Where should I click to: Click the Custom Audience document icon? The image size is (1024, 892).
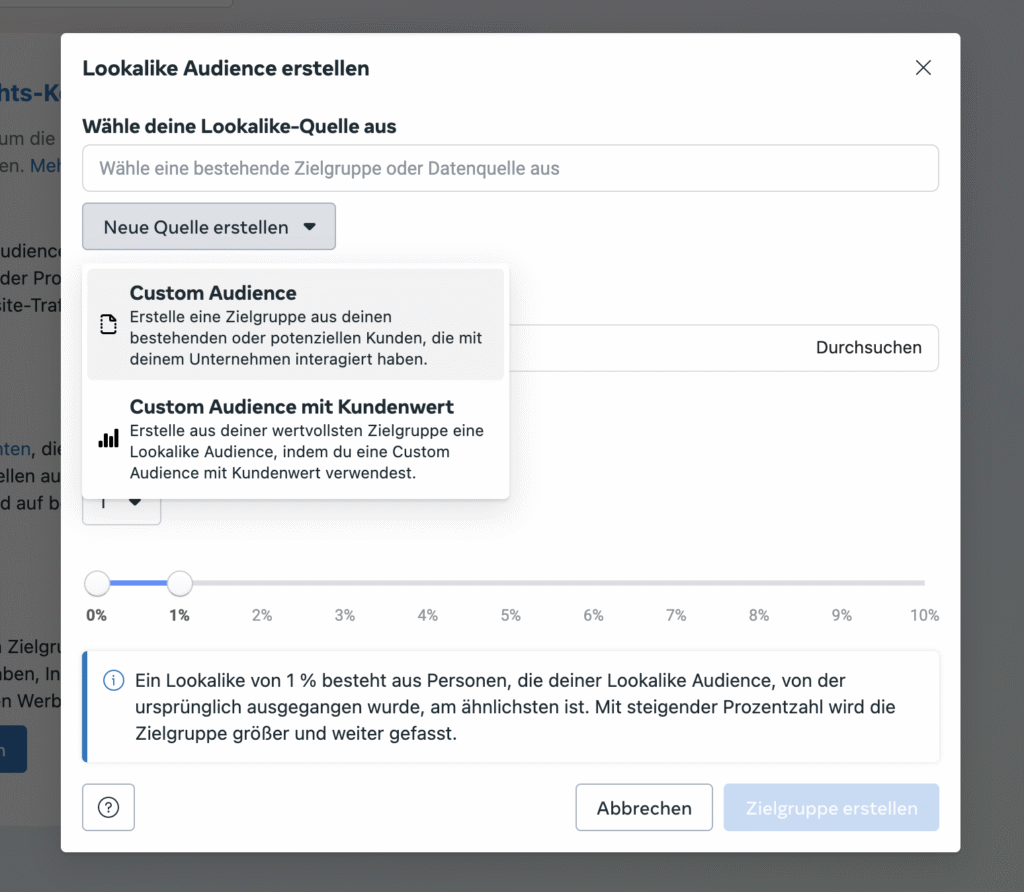(108, 324)
